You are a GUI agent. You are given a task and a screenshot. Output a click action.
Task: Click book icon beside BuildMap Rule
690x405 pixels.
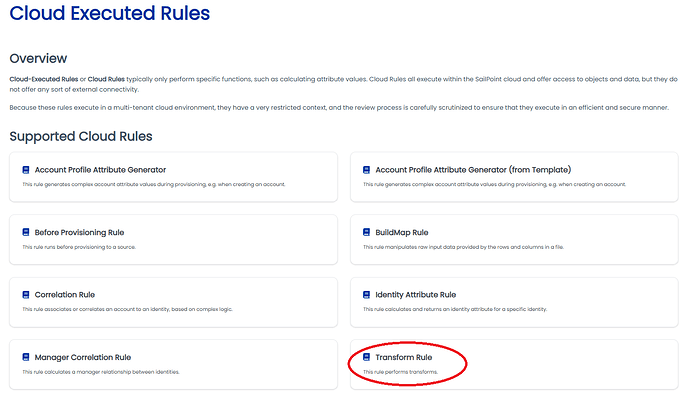coord(367,232)
